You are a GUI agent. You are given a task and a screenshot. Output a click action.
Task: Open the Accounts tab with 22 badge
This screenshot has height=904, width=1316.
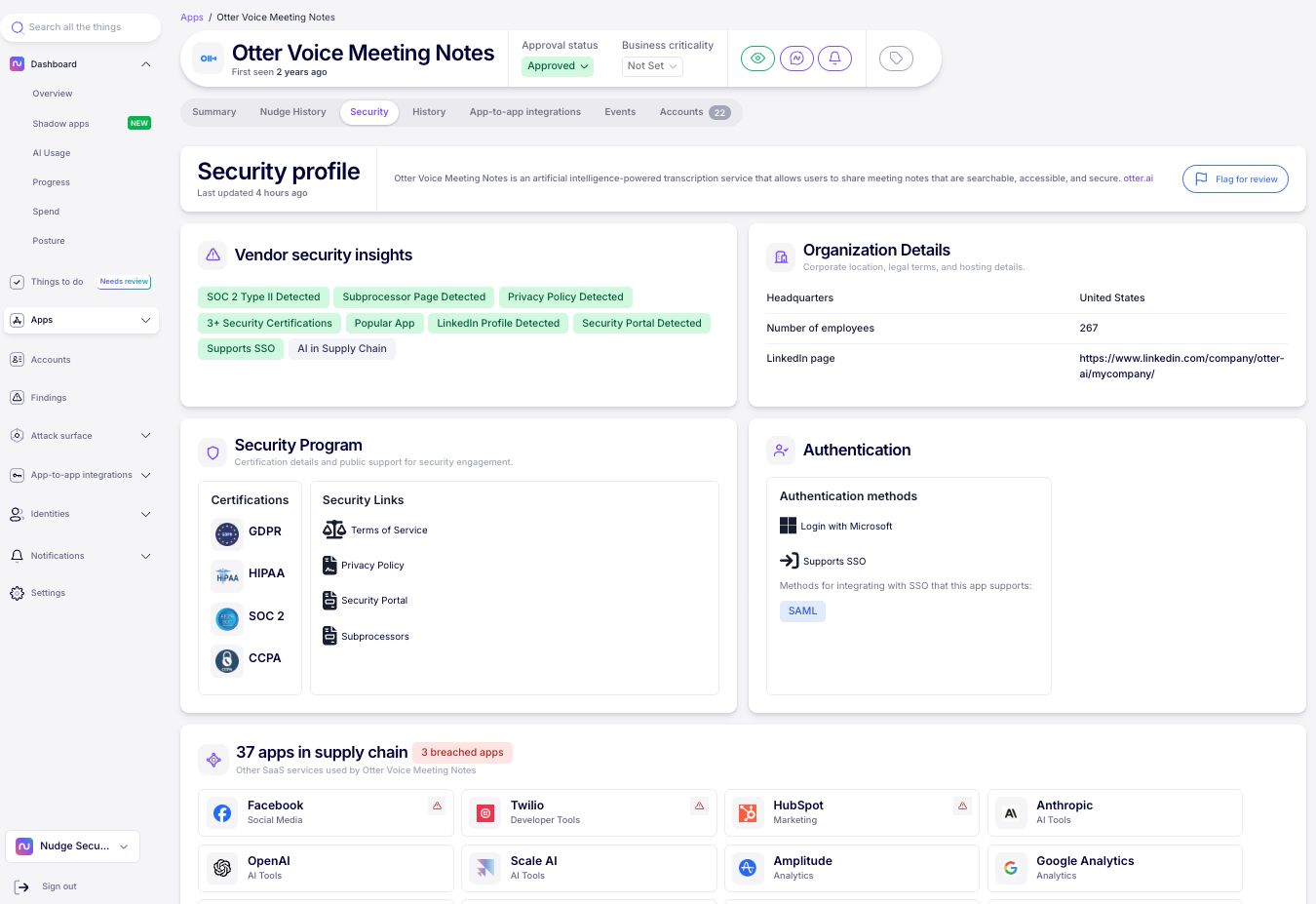694,112
